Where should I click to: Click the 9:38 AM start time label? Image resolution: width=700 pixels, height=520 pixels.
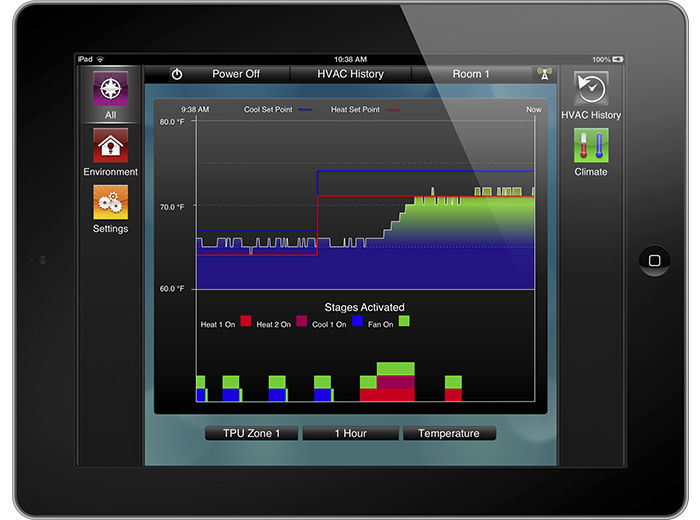click(195, 109)
